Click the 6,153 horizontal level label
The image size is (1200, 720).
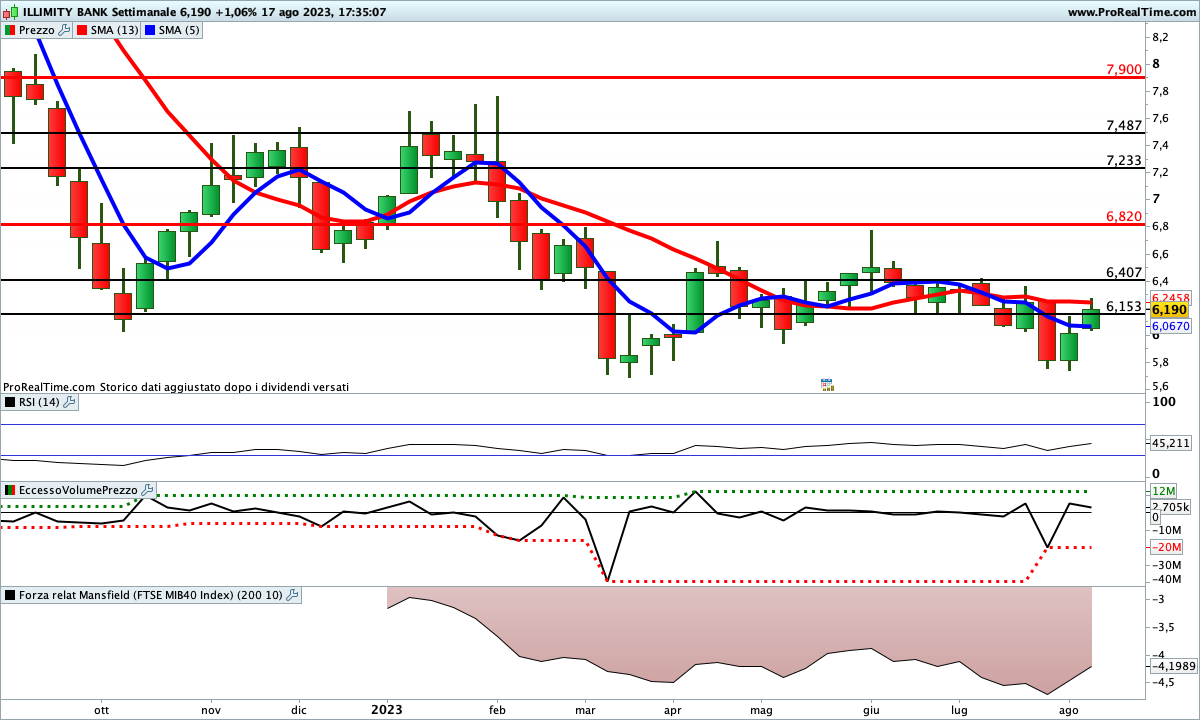[1124, 306]
